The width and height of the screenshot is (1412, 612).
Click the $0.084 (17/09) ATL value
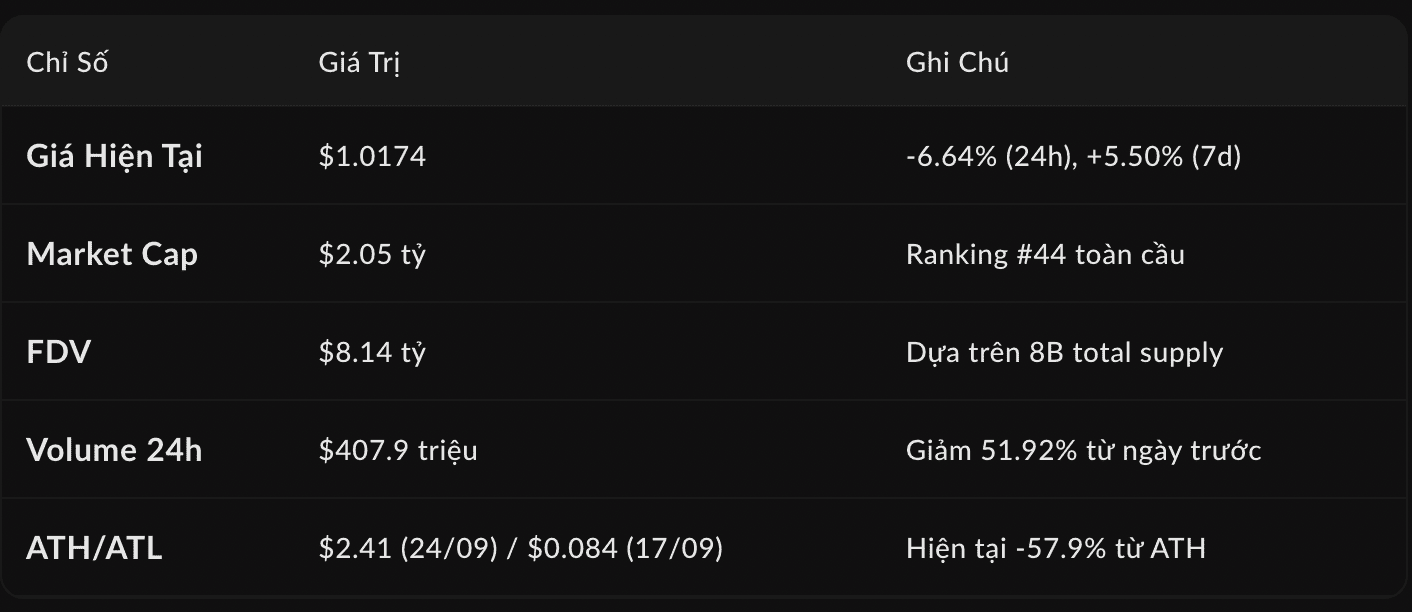point(625,548)
